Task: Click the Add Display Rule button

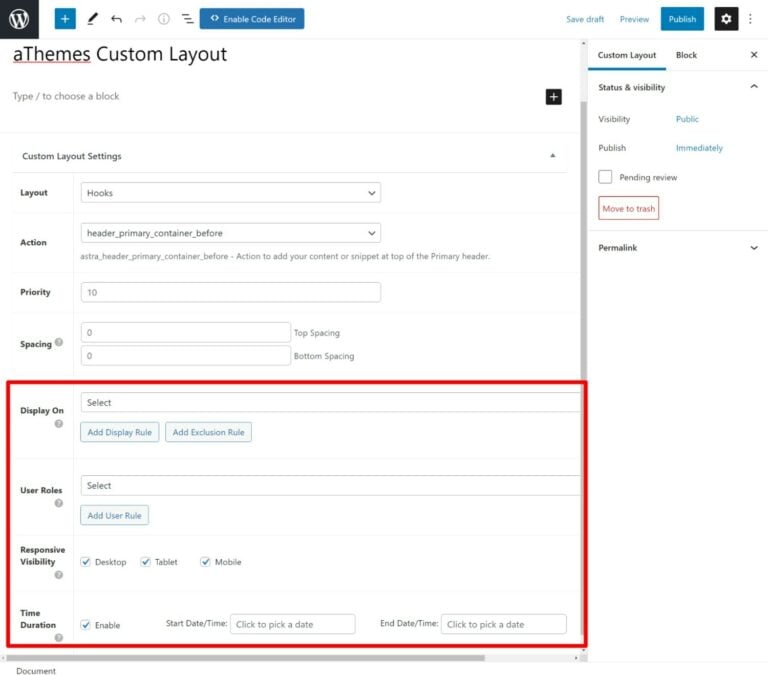Action: pos(120,433)
